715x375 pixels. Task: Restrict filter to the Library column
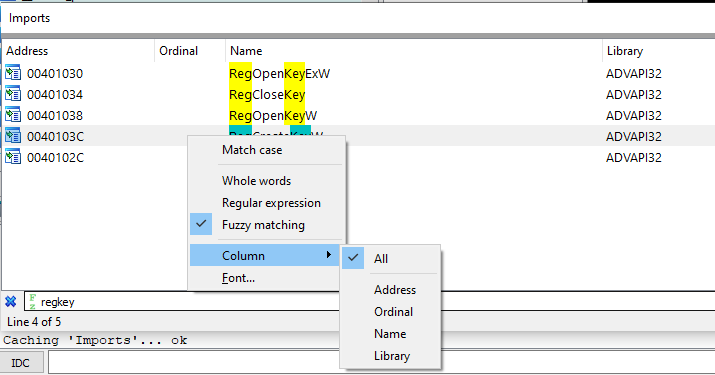point(390,355)
